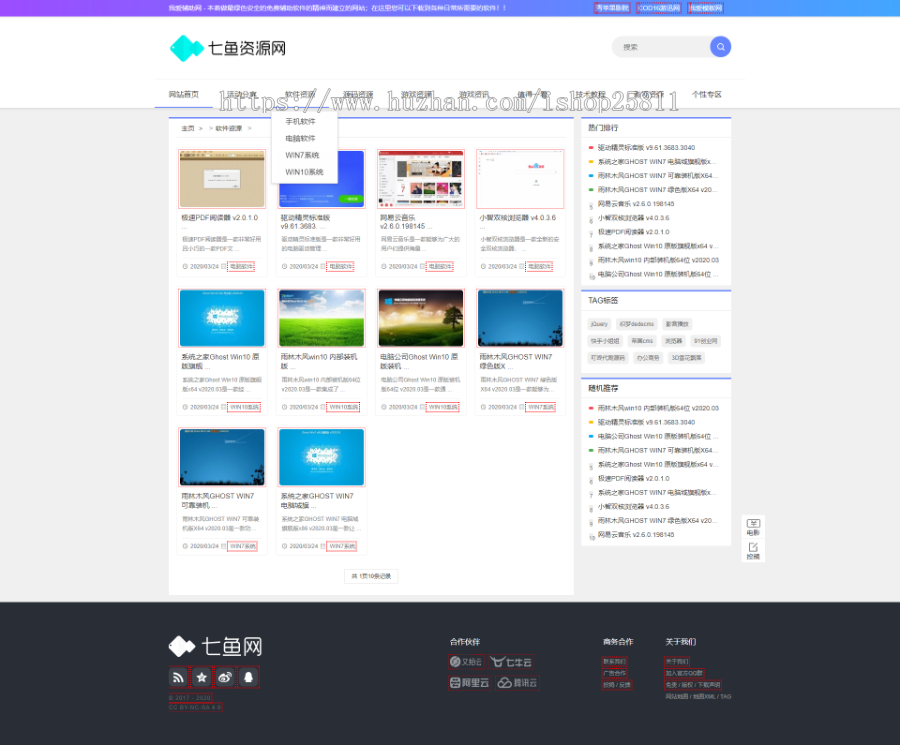Click the star icon in the footer social row
Image resolution: width=900 pixels, height=745 pixels.
tap(201, 677)
